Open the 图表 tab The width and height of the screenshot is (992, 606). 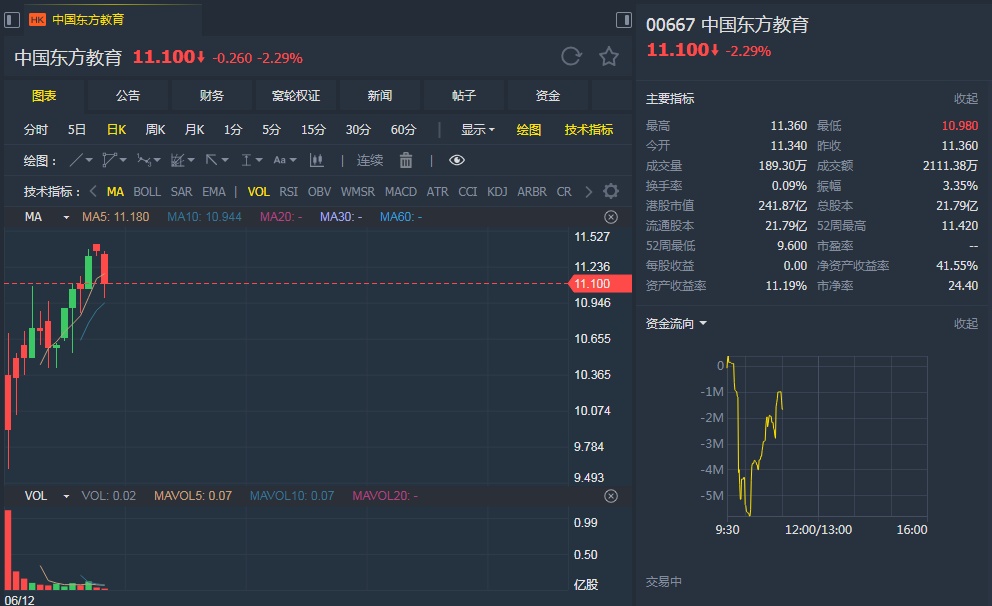point(44,96)
